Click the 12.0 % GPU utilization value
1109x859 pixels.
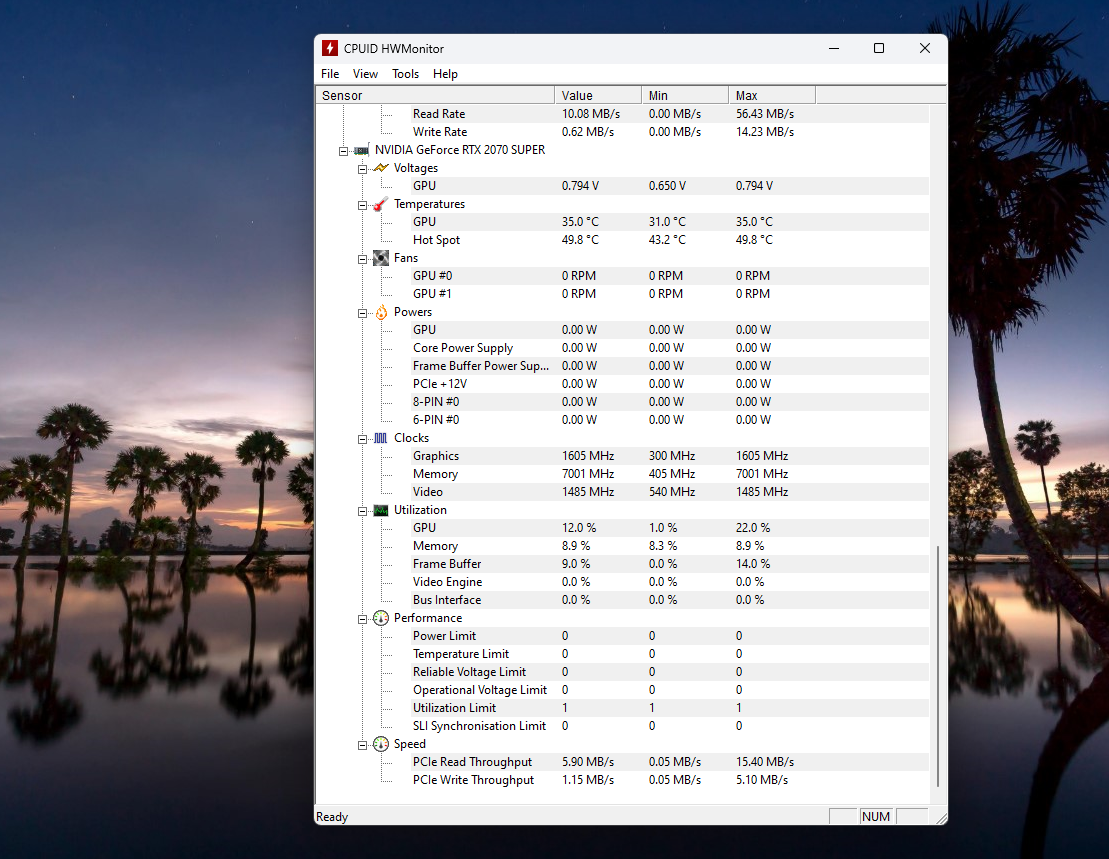579,528
